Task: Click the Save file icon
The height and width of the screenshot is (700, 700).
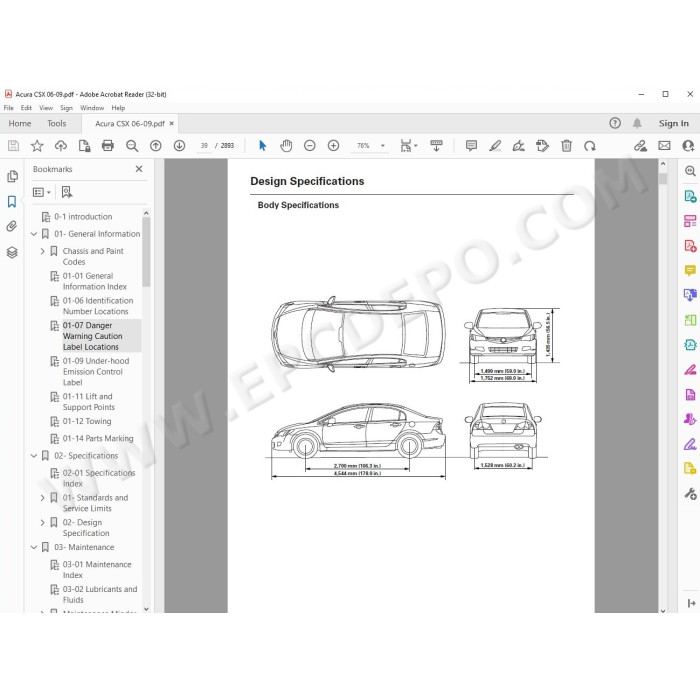Action: click(13, 146)
